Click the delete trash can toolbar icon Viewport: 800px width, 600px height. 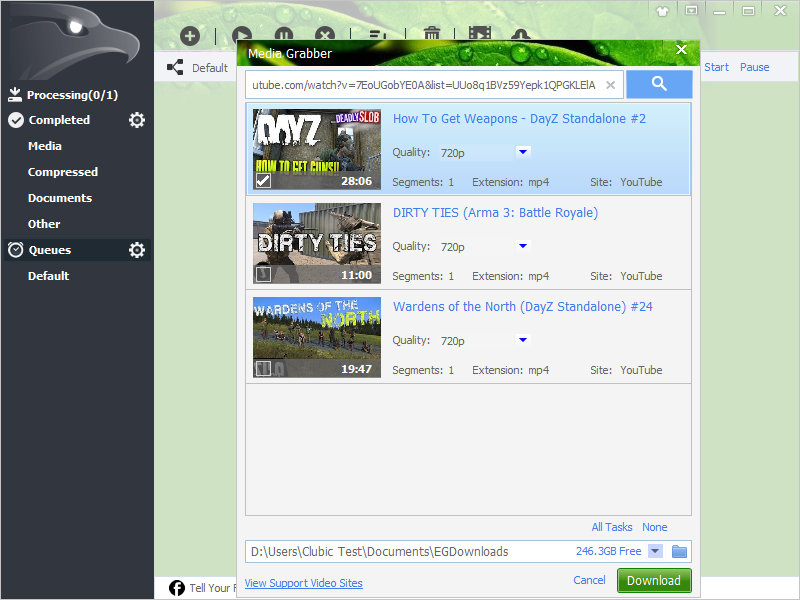432,33
